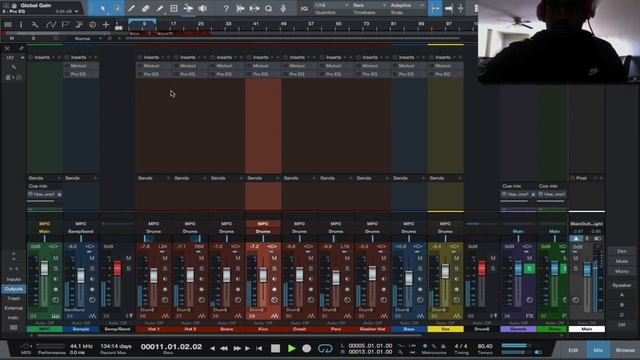The height and width of the screenshot is (360, 640).
Task: Solo the Kick channel
Action: coord(274,268)
